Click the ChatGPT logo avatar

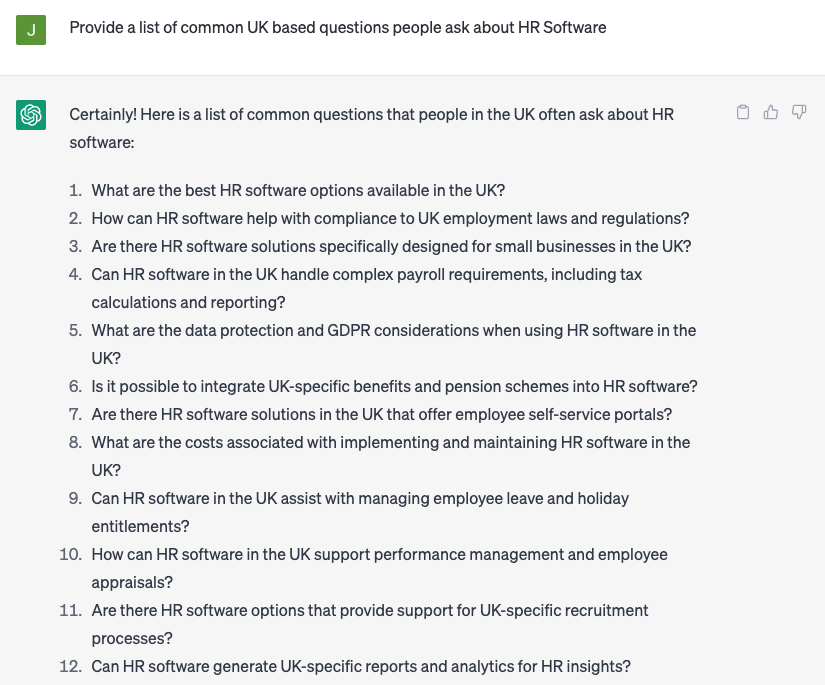[31, 115]
